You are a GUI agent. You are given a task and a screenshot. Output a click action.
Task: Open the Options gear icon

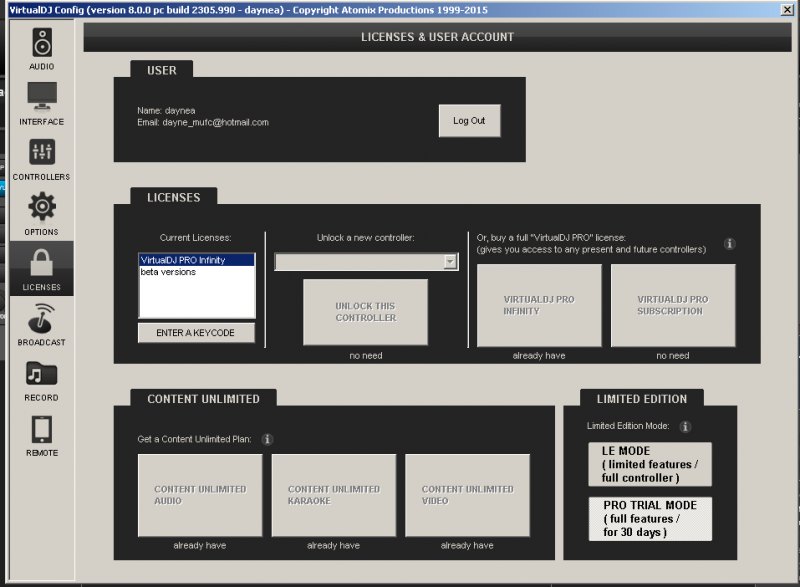(42, 207)
